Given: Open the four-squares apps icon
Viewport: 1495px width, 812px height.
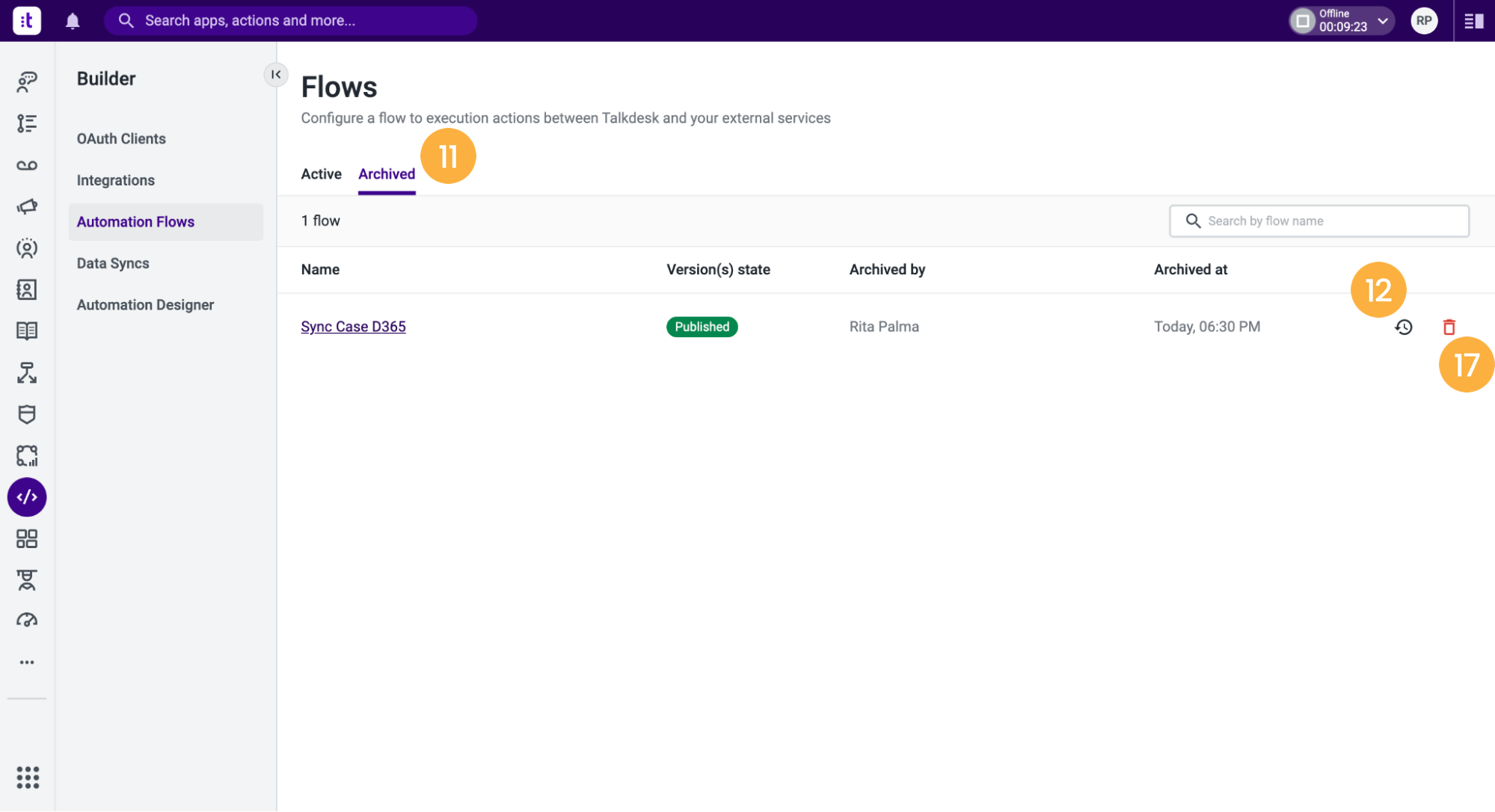Looking at the screenshot, I should pos(27,538).
